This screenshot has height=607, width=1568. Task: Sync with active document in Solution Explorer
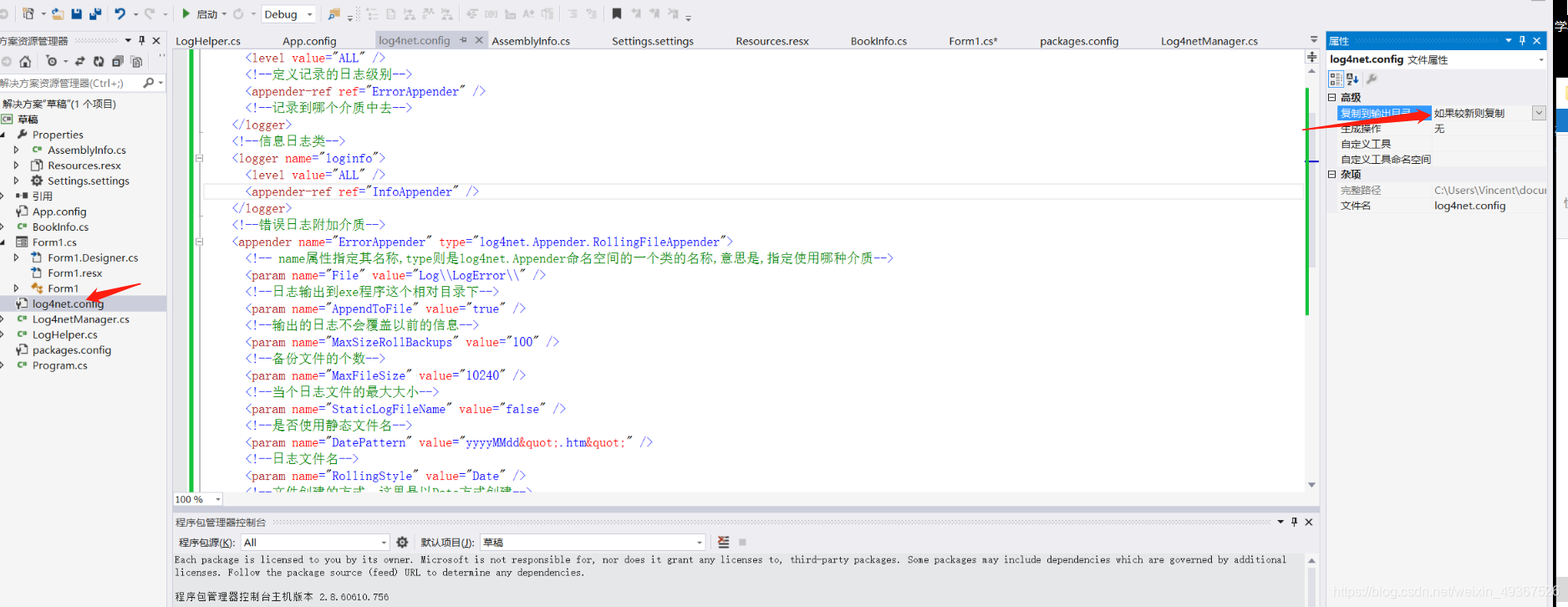pyautogui.click(x=80, y=61)
